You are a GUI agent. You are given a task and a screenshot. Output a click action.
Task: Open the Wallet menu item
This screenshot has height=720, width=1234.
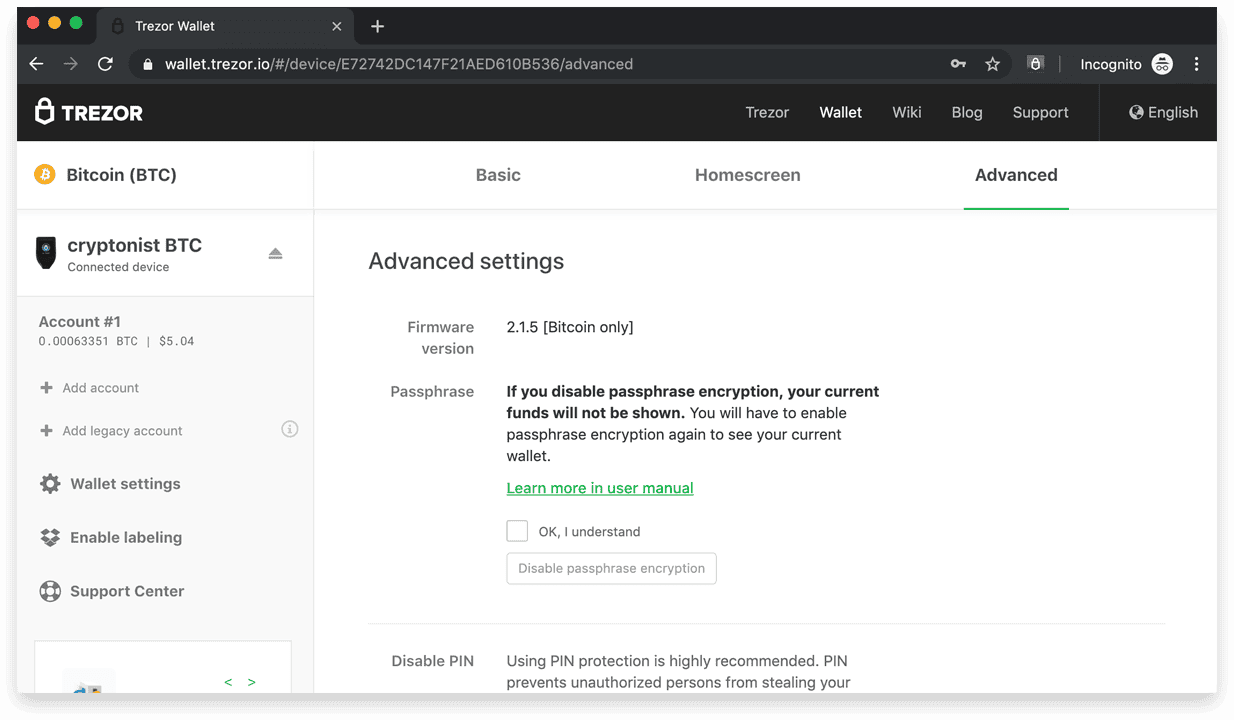click(841, 112)
